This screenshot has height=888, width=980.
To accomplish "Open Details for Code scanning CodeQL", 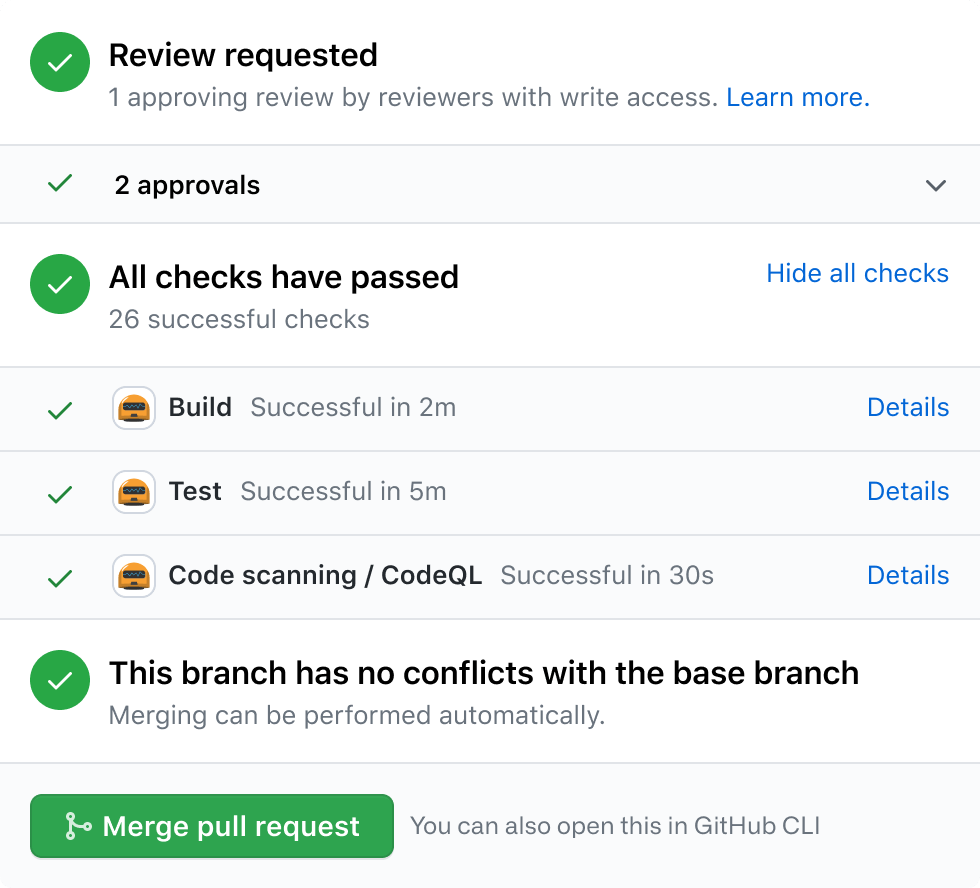I will click(x=908, y=575).
